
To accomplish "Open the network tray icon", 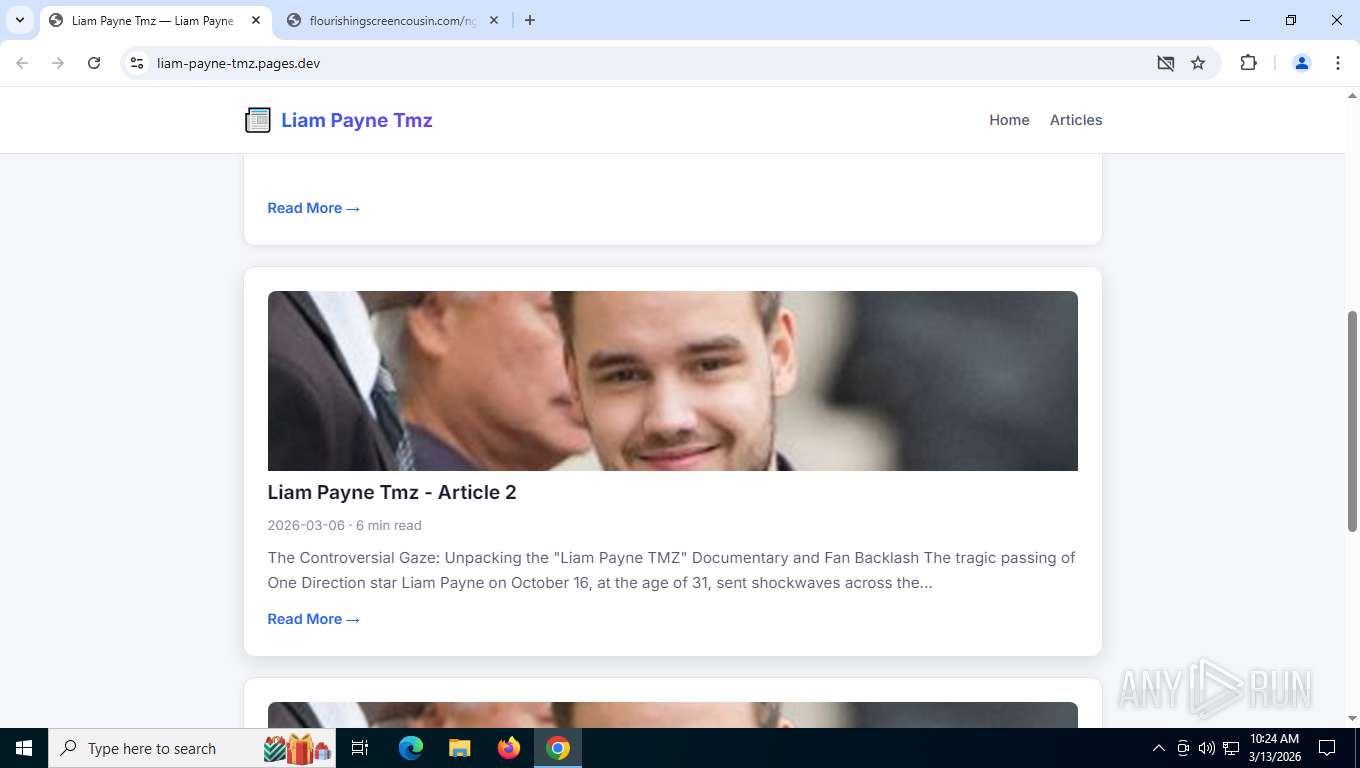I will pyautogui.click(x=1231, y=748).
